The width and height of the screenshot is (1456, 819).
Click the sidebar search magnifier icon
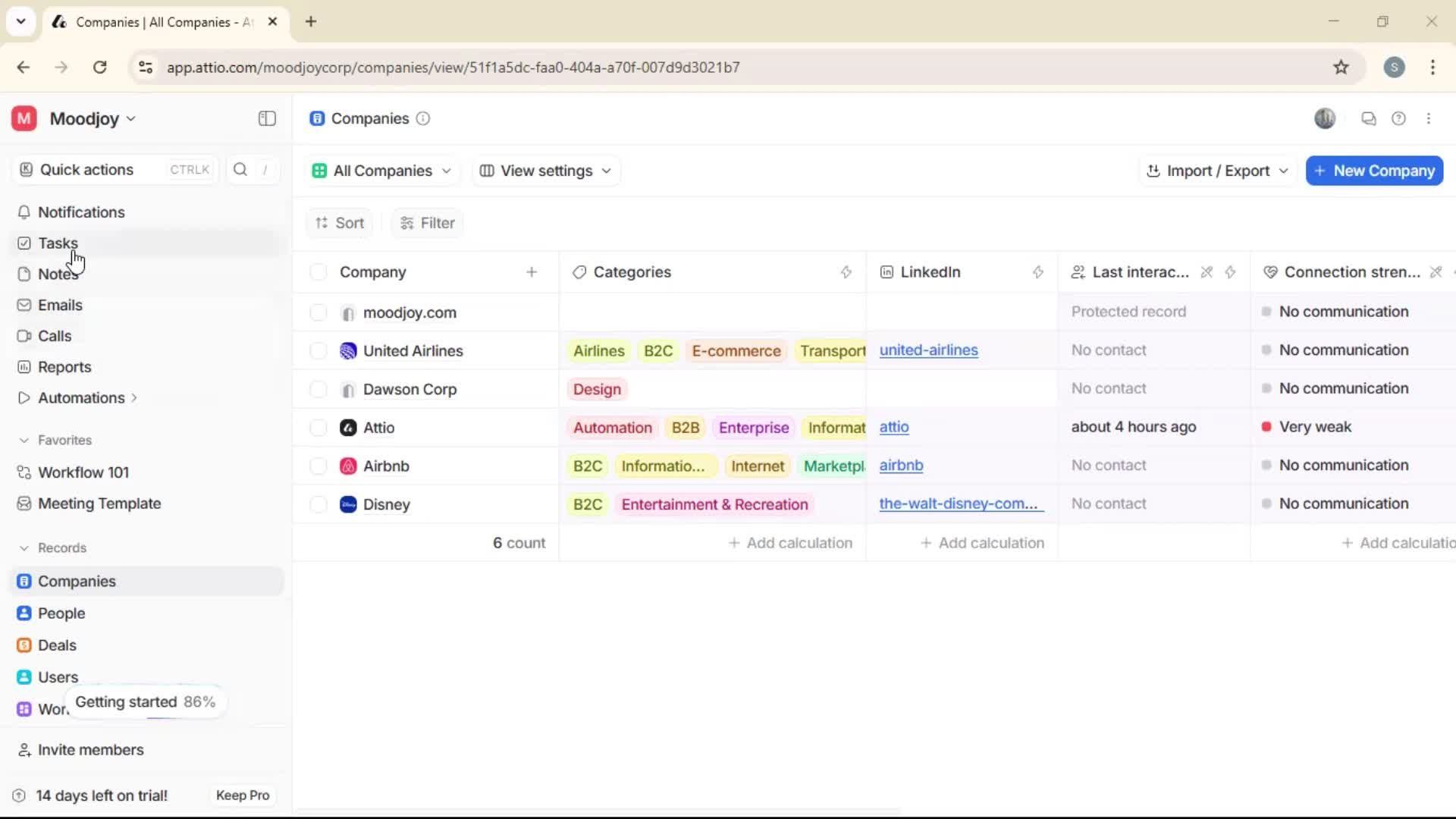[x=240, y=170]
